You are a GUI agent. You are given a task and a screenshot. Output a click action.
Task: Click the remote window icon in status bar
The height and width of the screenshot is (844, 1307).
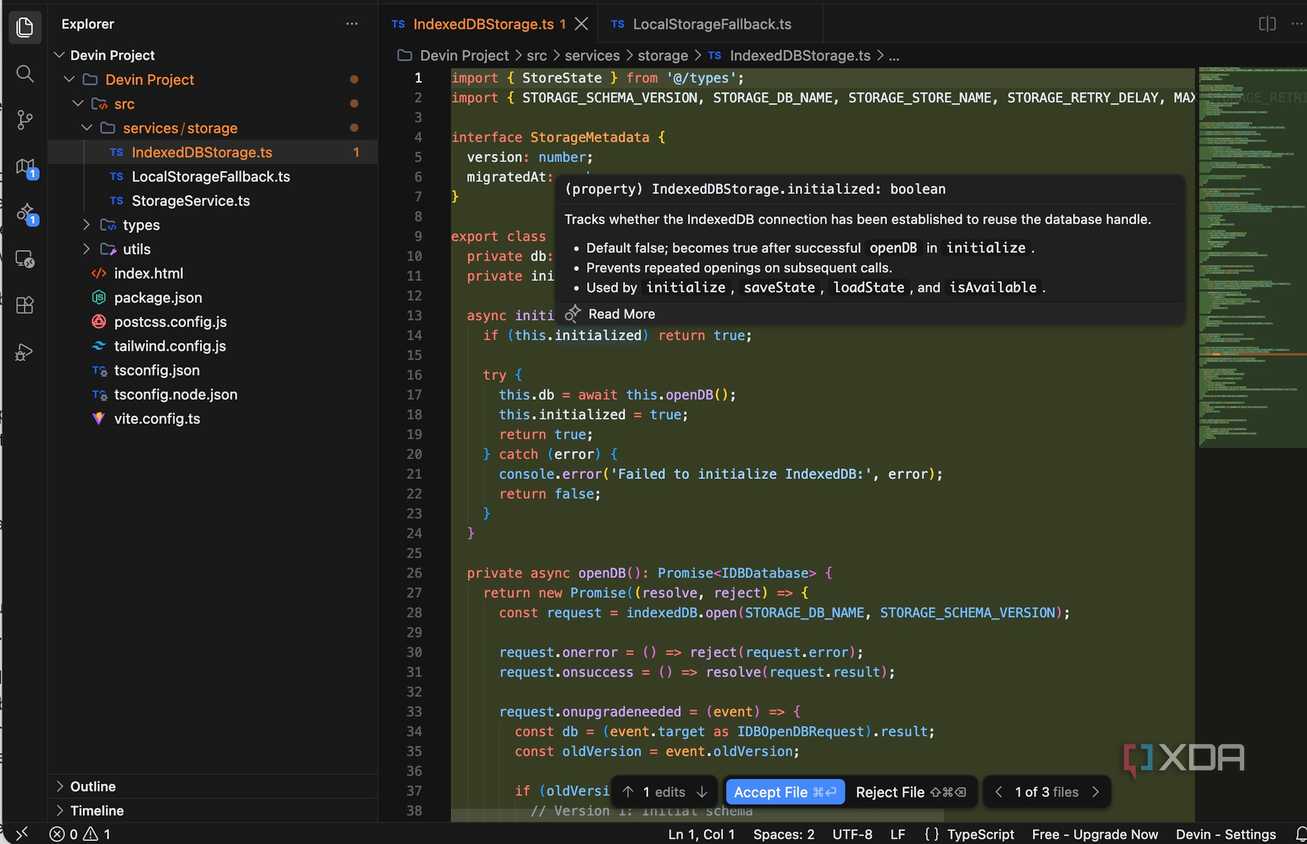[x=22, y=834]
